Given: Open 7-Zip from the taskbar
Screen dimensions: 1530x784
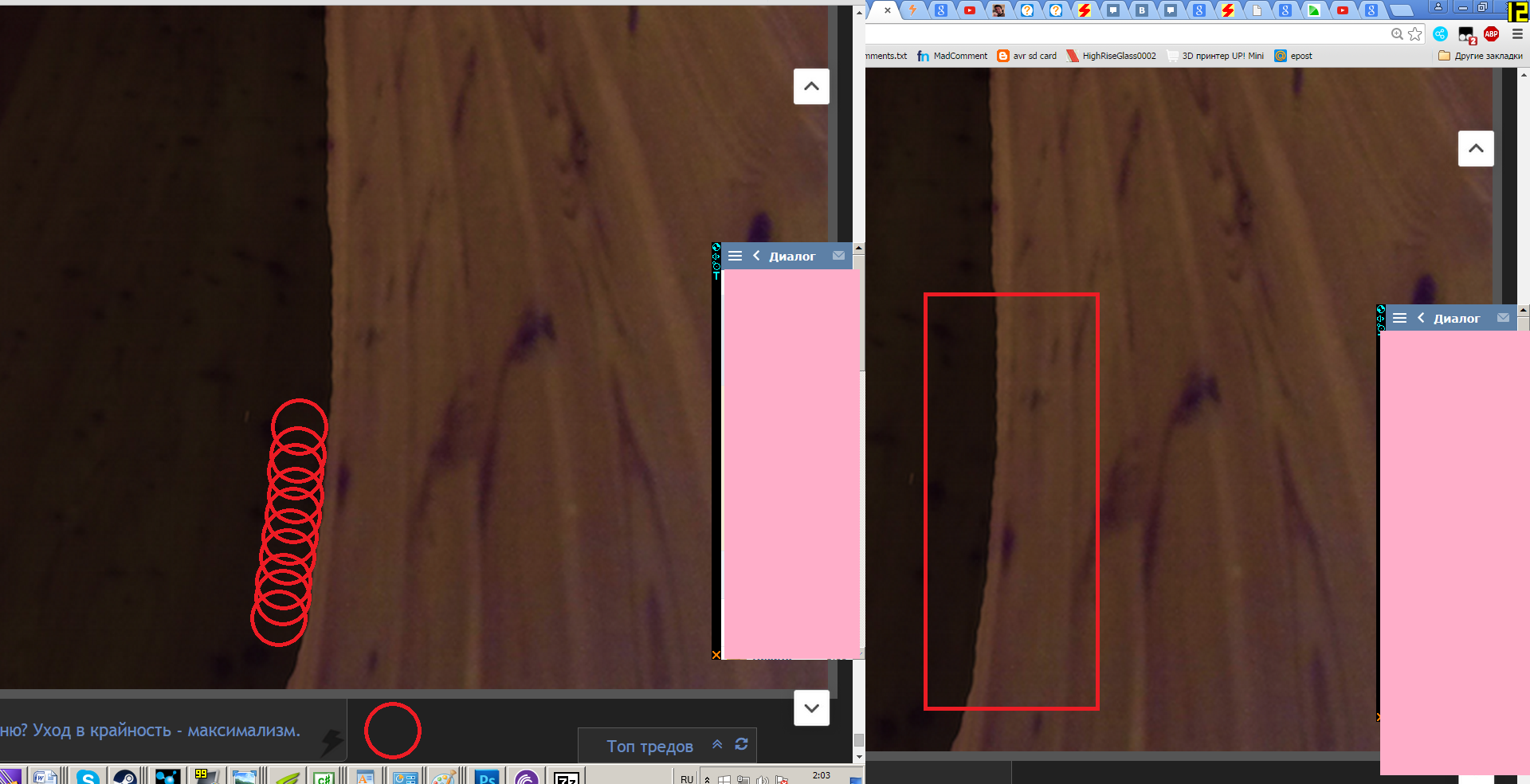Looking at the screenshot, I should (566, 777).
